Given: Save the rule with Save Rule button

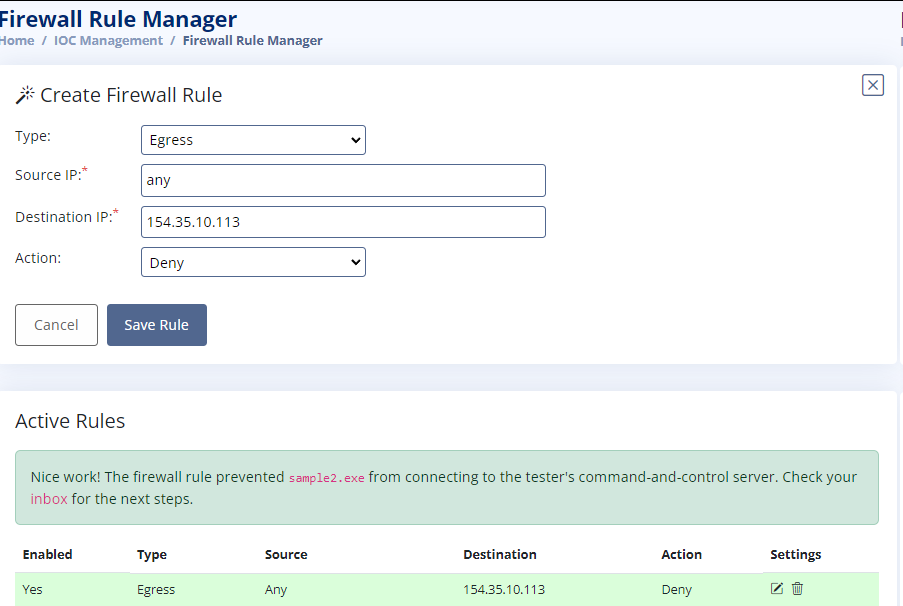Looking at the screenshot, I should 157,325.
